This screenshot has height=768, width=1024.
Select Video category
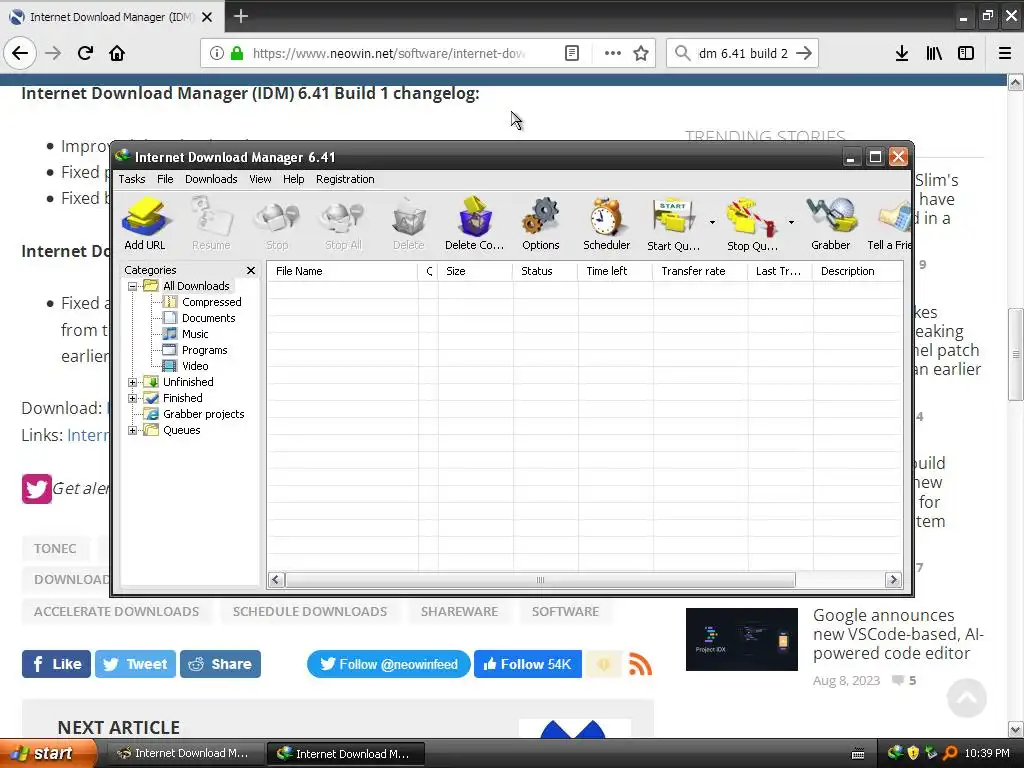click(195, 366)
